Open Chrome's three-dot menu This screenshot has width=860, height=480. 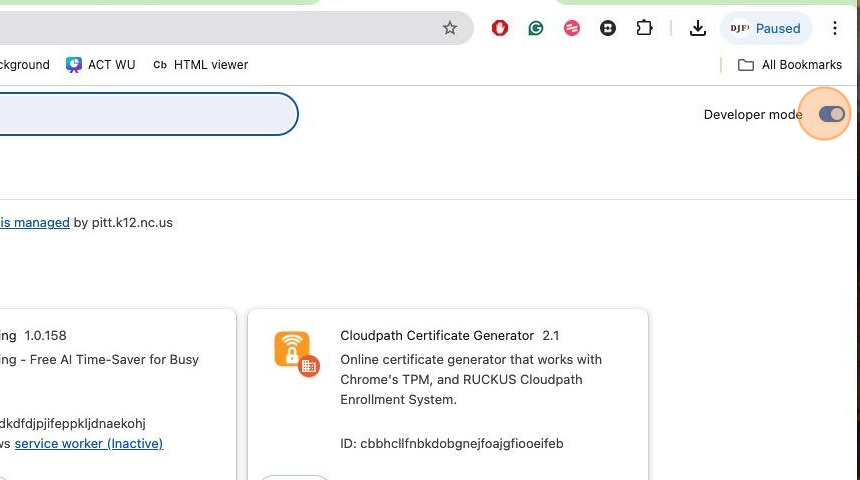coord(835,28)
